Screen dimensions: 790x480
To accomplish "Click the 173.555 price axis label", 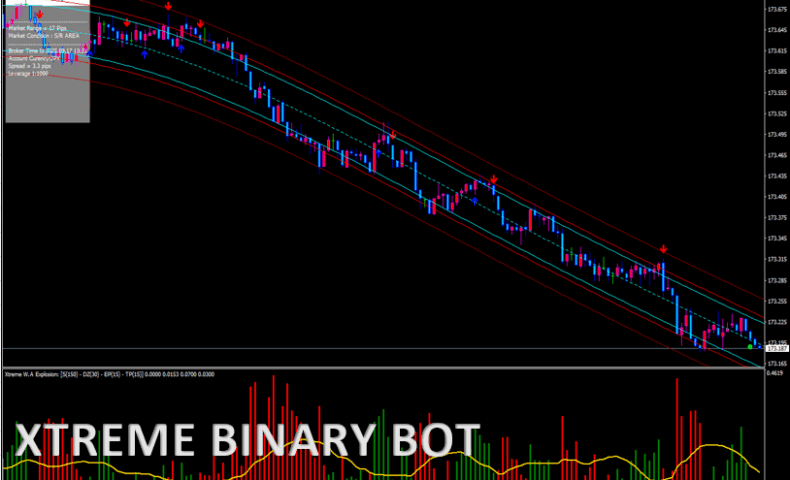I will pos(777,93).
